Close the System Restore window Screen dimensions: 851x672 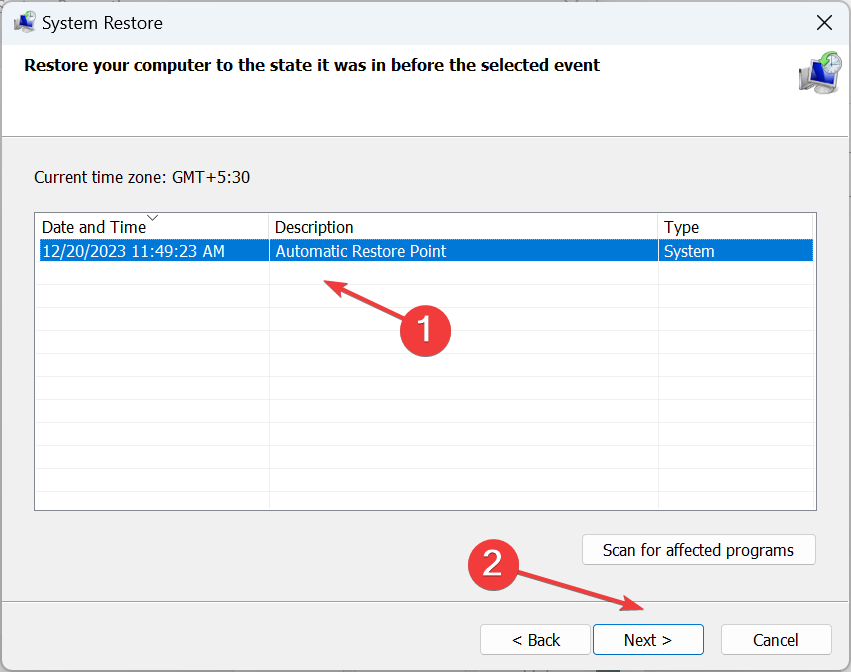click(824, 23)
